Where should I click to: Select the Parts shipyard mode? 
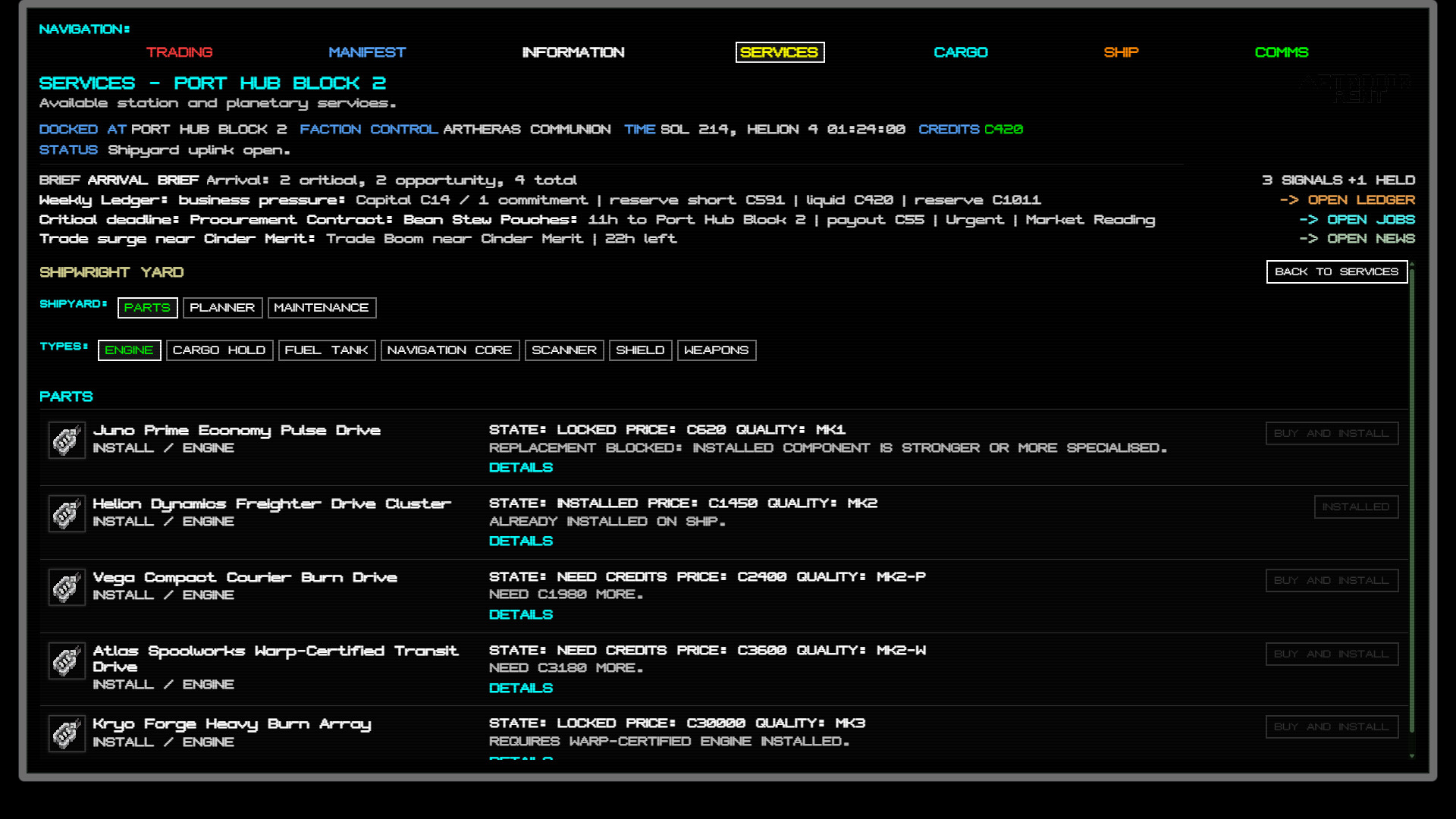(x=147, y=308)
